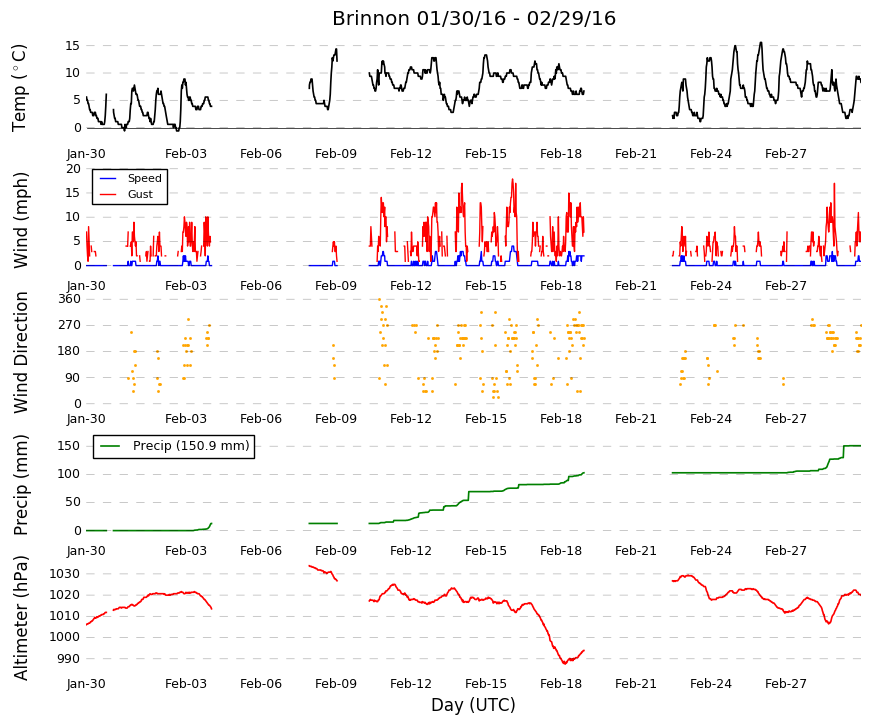Click the chart title Brinnon 01/30/16 - 02/29/16
Image resolution: width=871 pixels, height=725 pixels.
pyautogui.click(x=474, y=18)
